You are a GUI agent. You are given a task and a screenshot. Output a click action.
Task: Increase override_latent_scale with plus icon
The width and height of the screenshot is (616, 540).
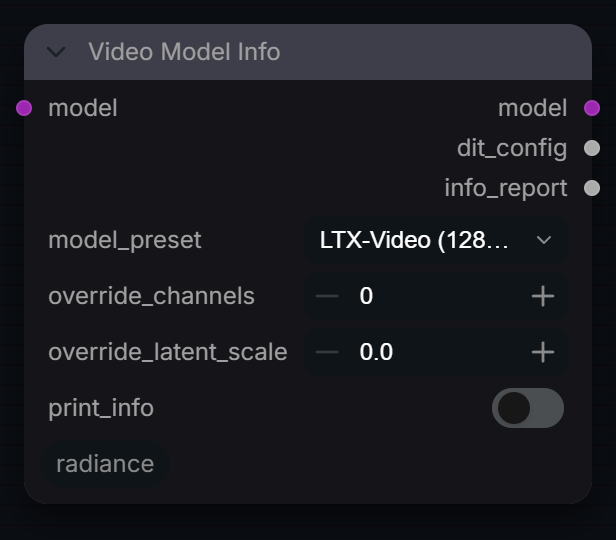tap(543, 352)
